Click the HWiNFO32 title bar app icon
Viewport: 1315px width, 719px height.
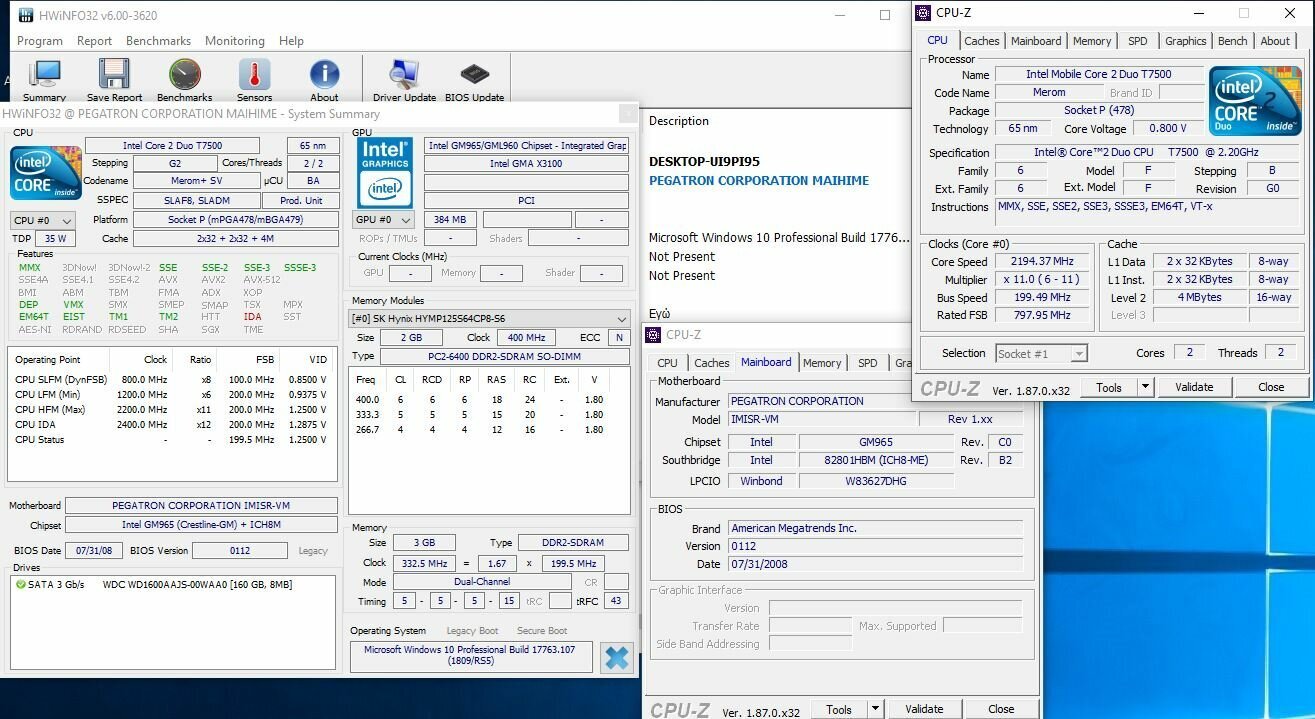[x=24, y=15]
